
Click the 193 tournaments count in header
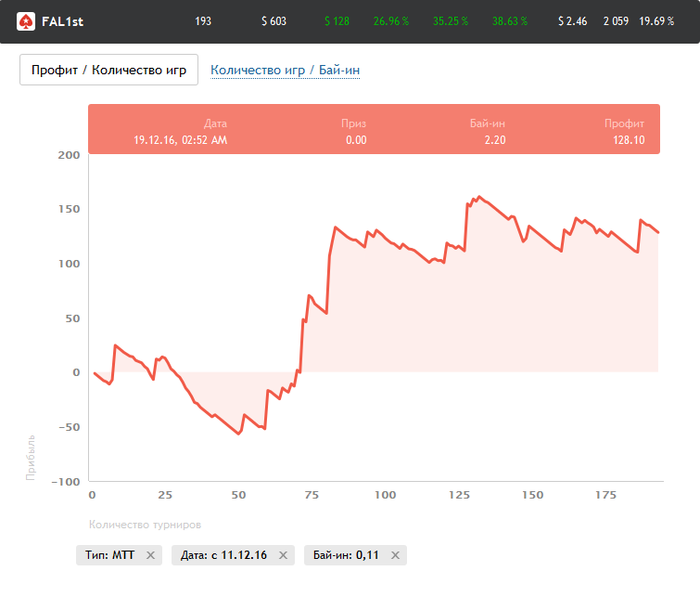[x=203, y=21]
